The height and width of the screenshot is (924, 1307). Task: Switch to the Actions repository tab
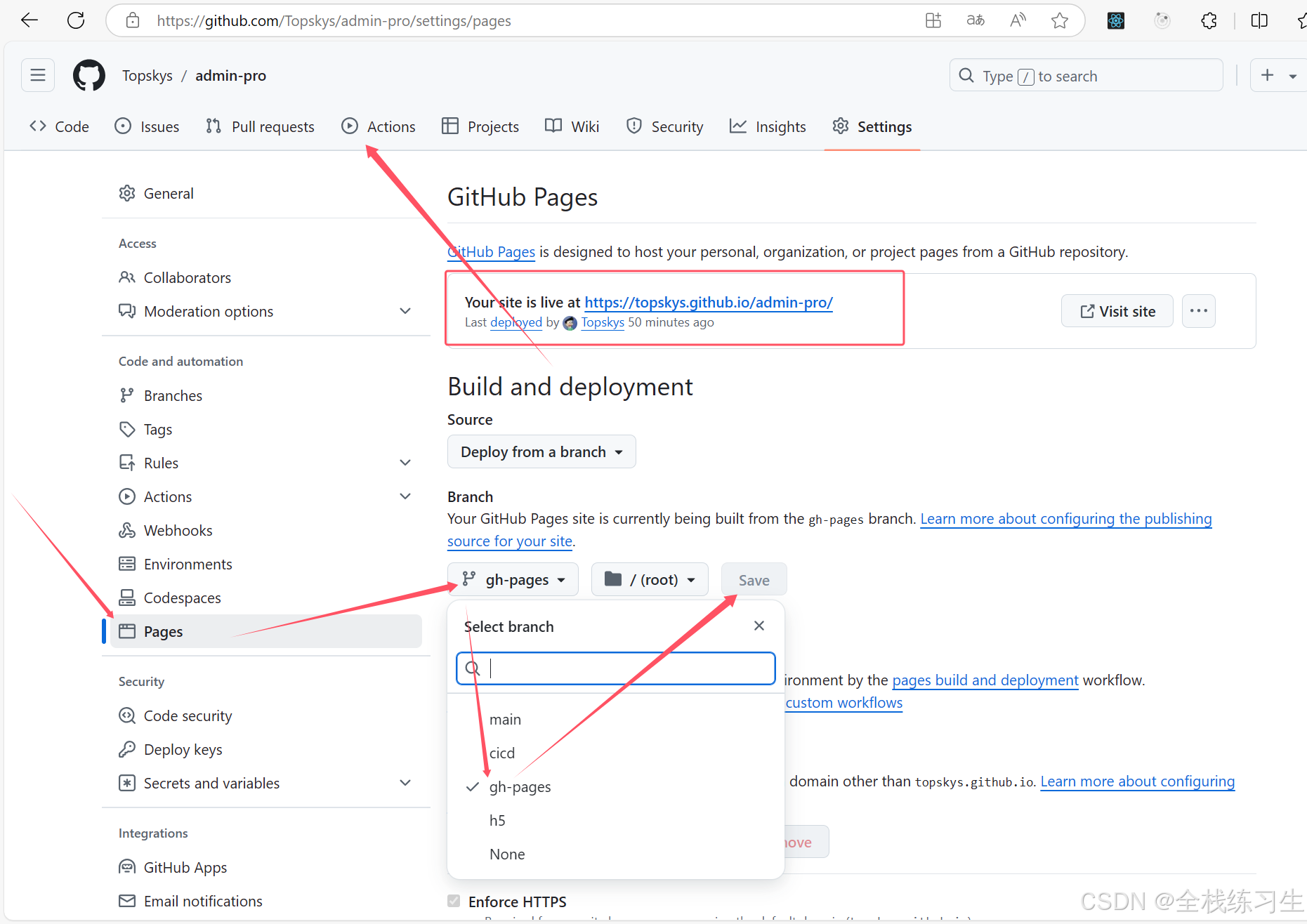[x=379, y=126]
